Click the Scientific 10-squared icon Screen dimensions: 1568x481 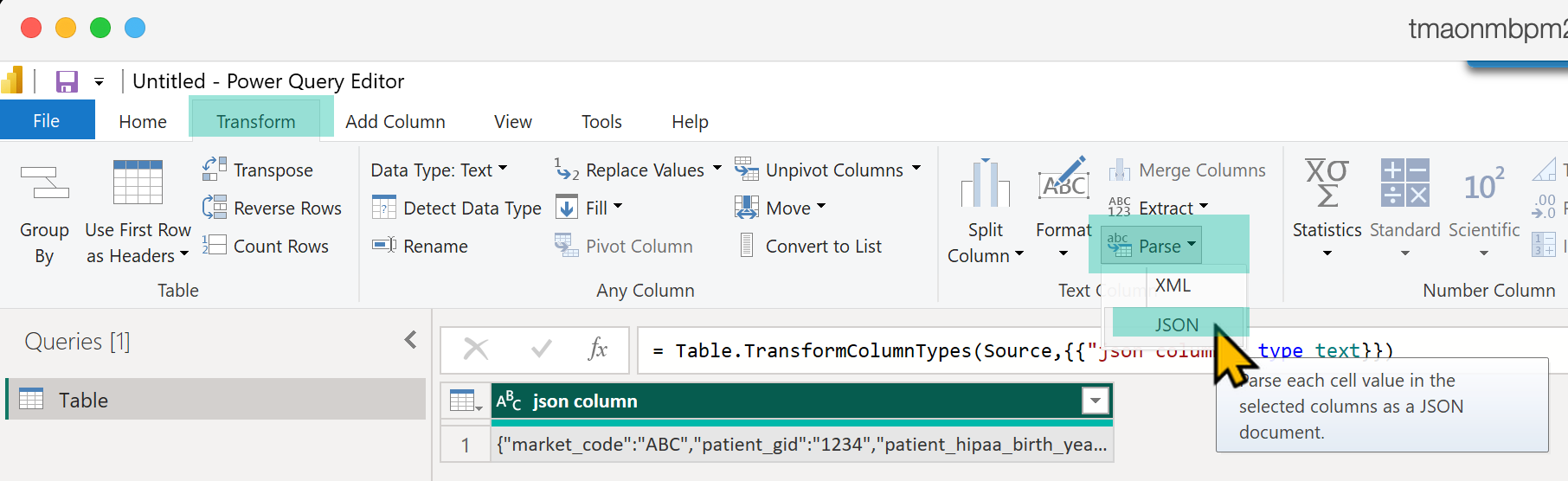[1483, 184]
